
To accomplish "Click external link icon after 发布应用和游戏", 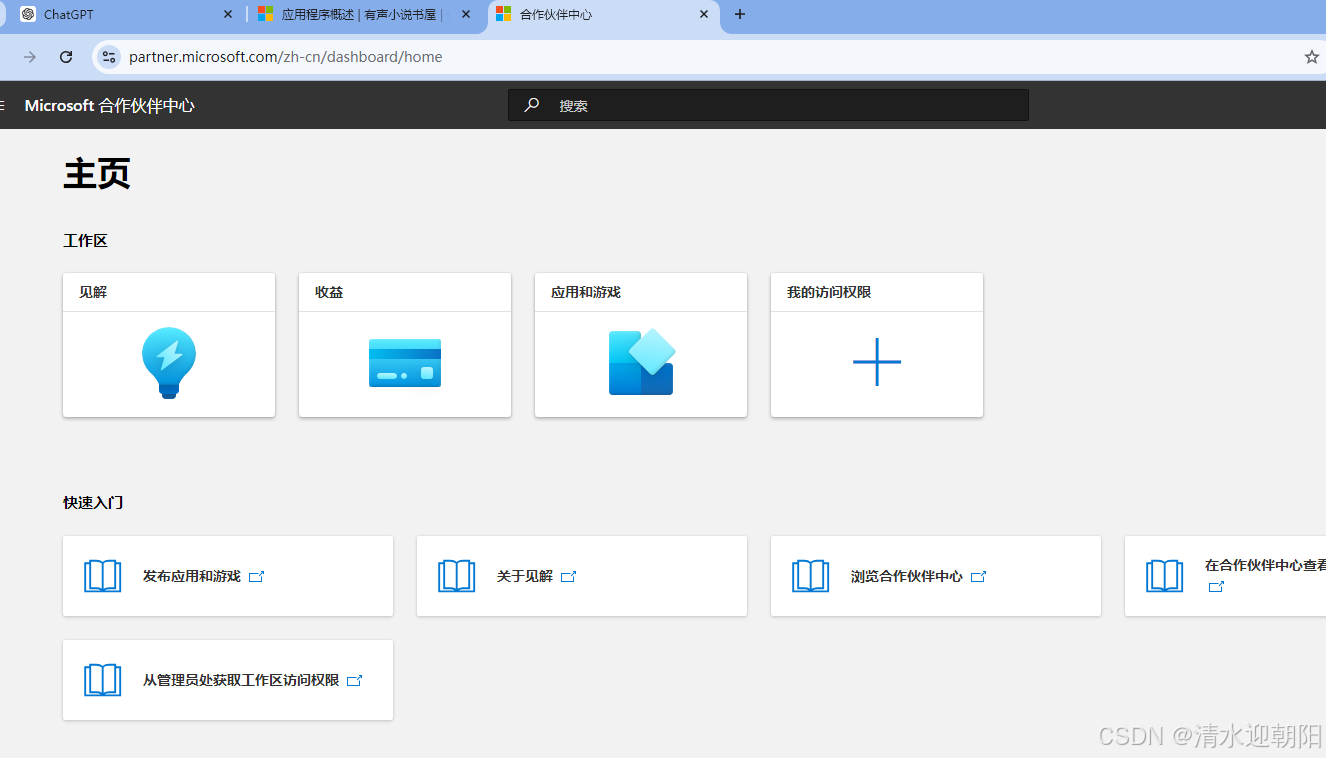I will (x=256, y=577).
